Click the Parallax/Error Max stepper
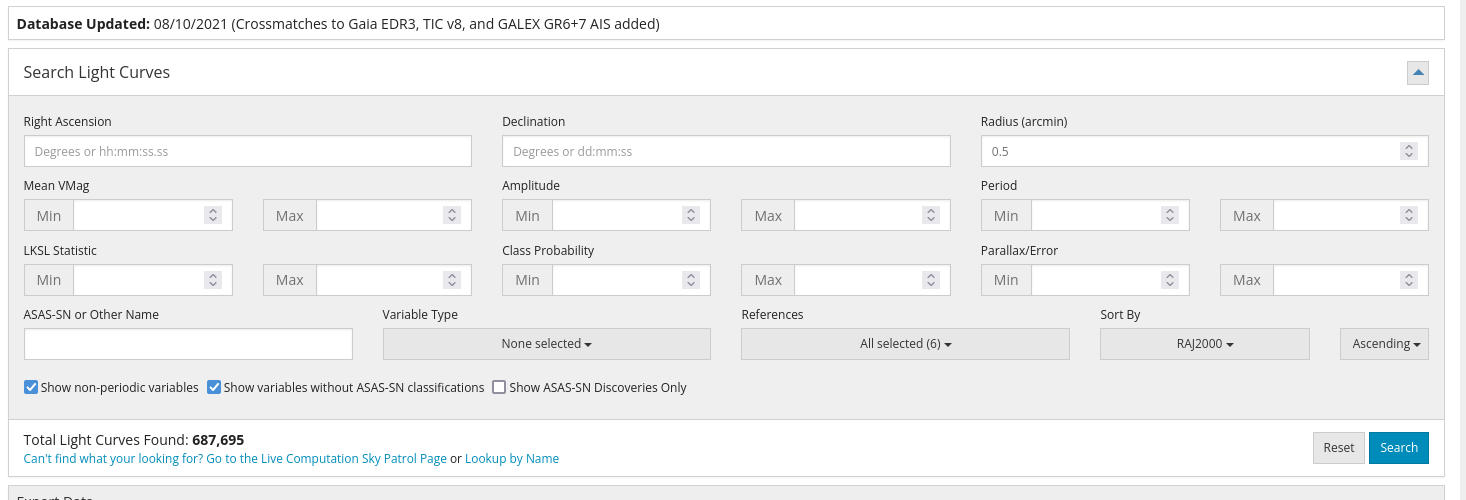 1408,280
